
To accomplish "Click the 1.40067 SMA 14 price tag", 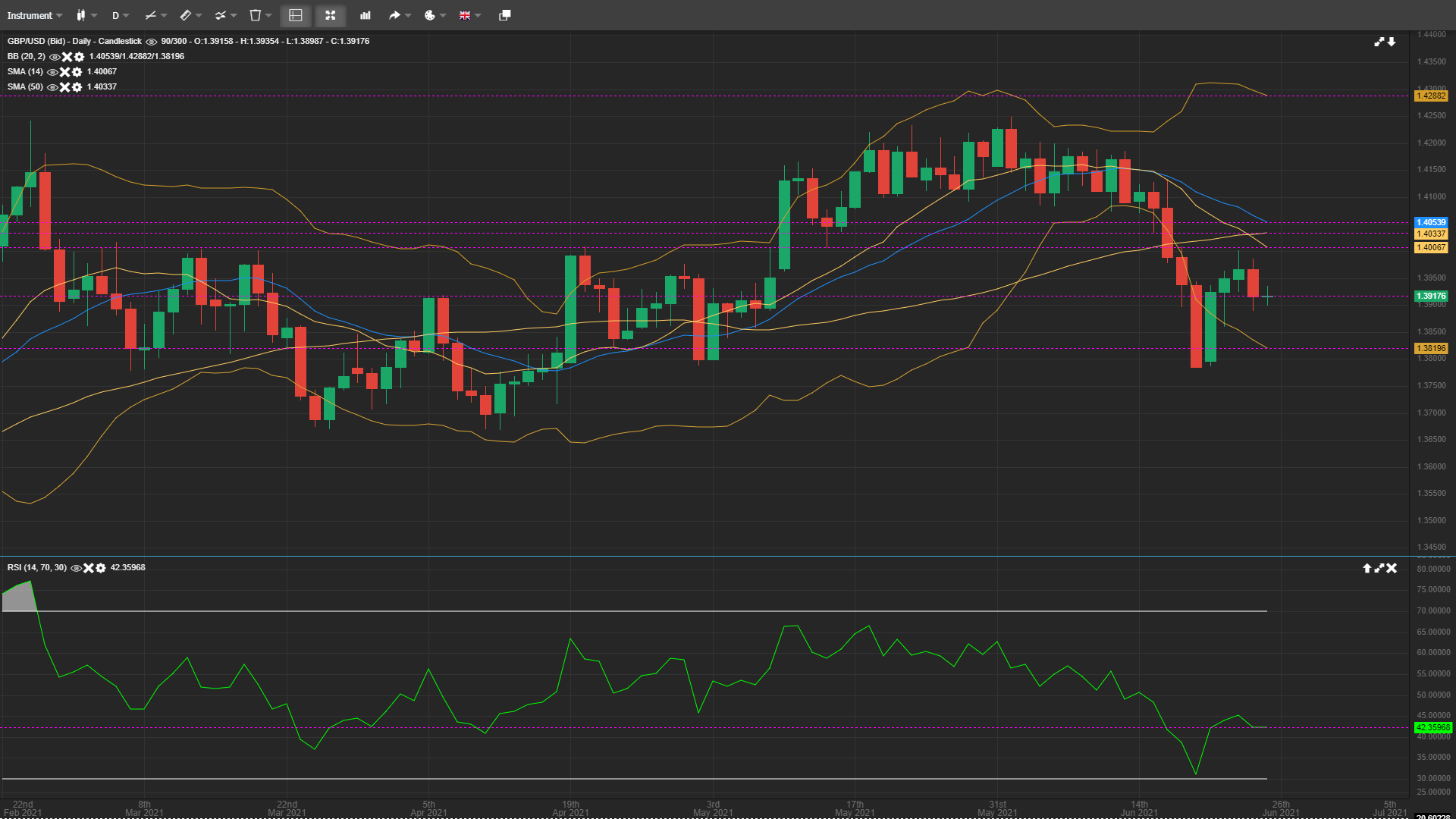I will point(1432,247).
